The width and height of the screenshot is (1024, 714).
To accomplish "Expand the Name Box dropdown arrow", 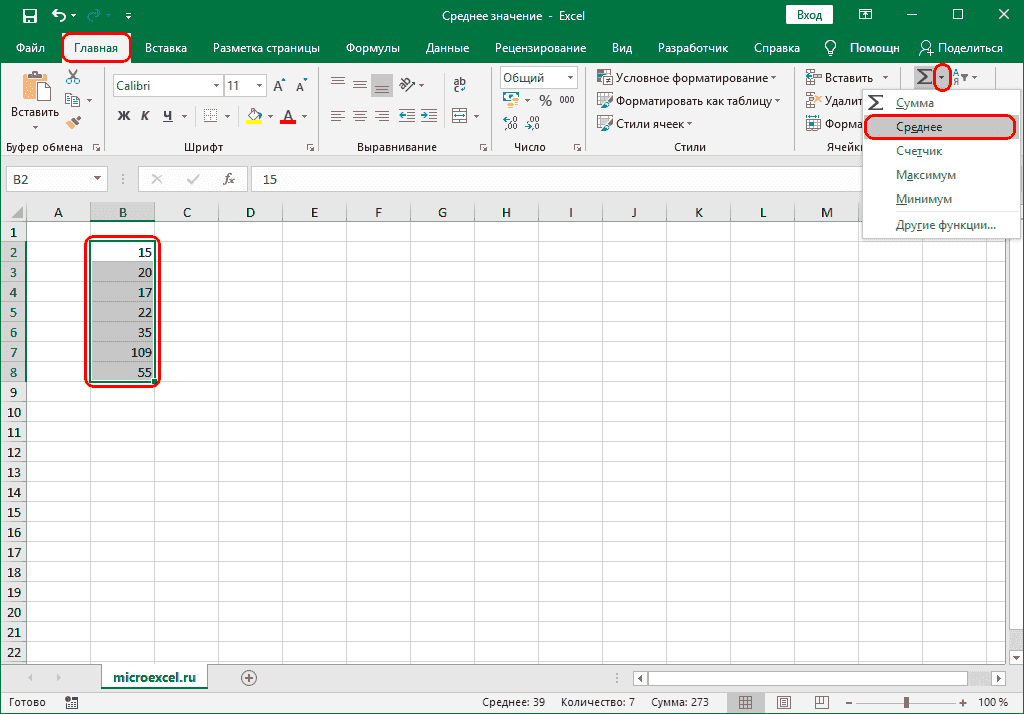I will 98,179.
